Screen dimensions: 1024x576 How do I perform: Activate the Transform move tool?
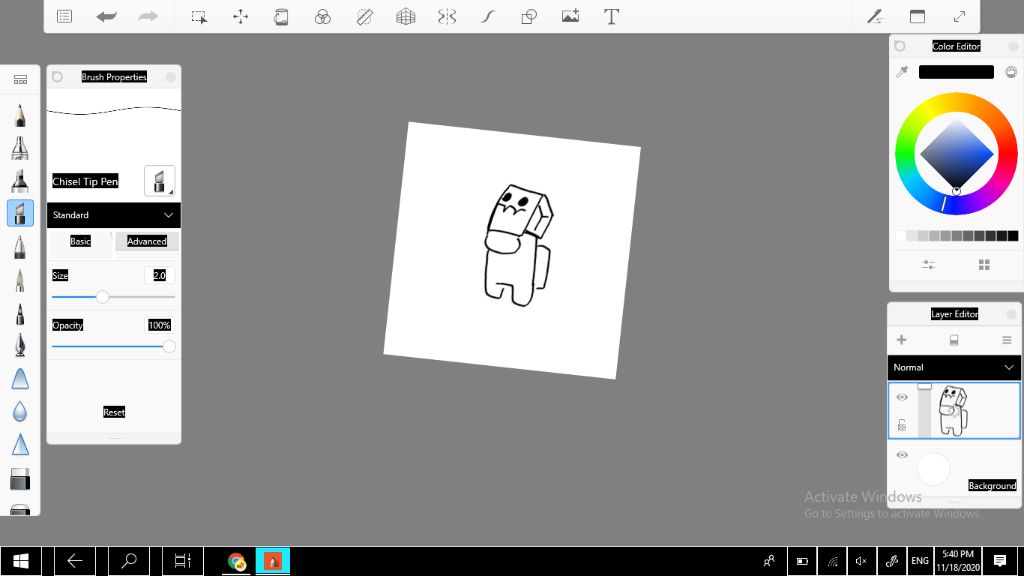[x=240, y=16]
